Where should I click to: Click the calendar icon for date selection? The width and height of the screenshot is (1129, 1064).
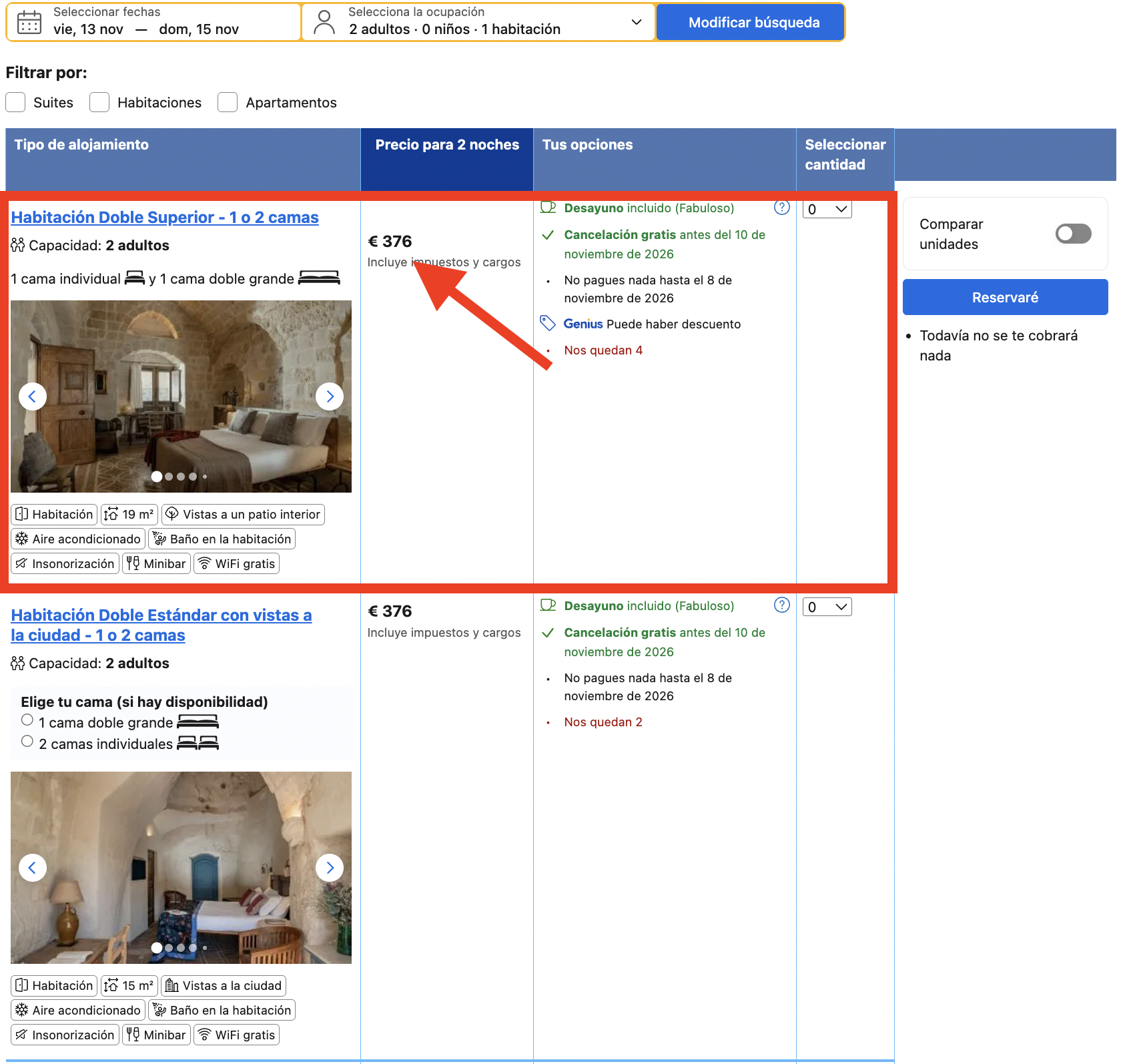(29, 22)
